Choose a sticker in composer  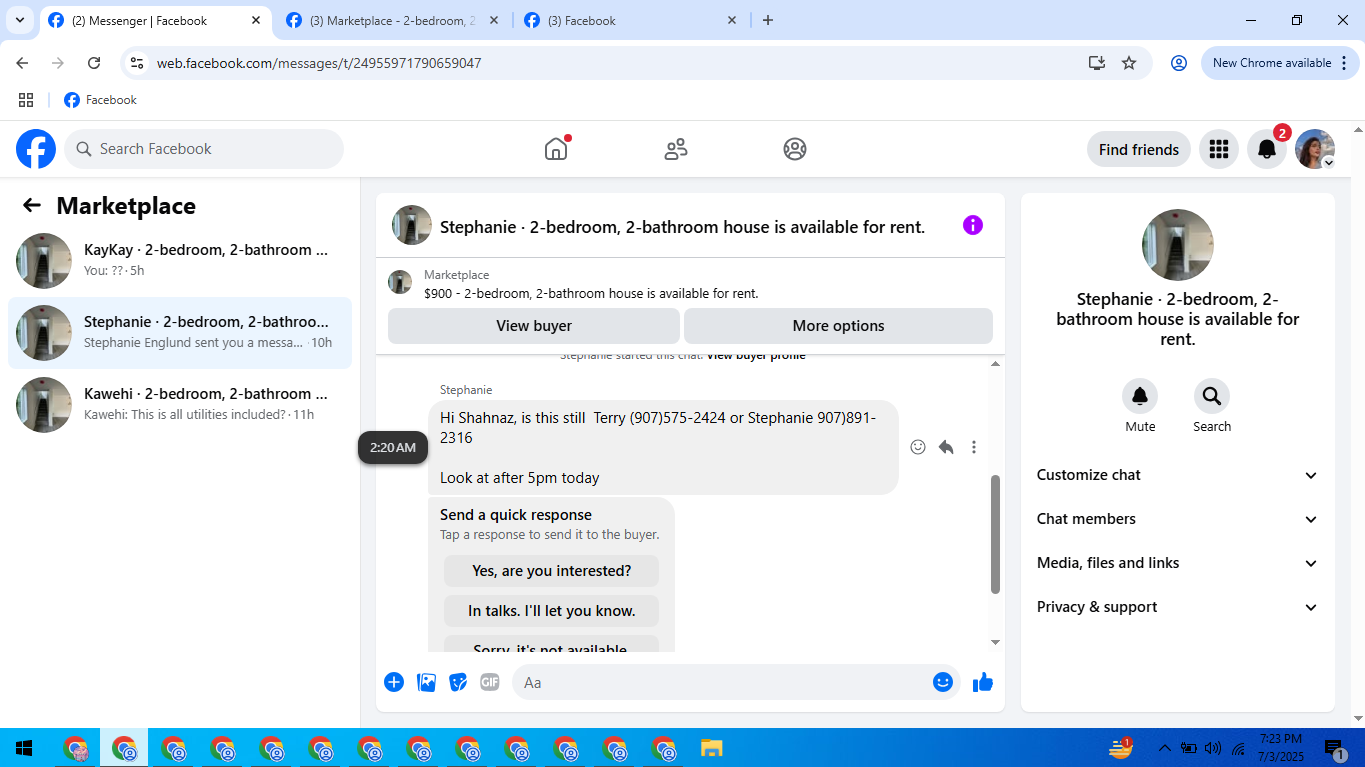(458, 682)
